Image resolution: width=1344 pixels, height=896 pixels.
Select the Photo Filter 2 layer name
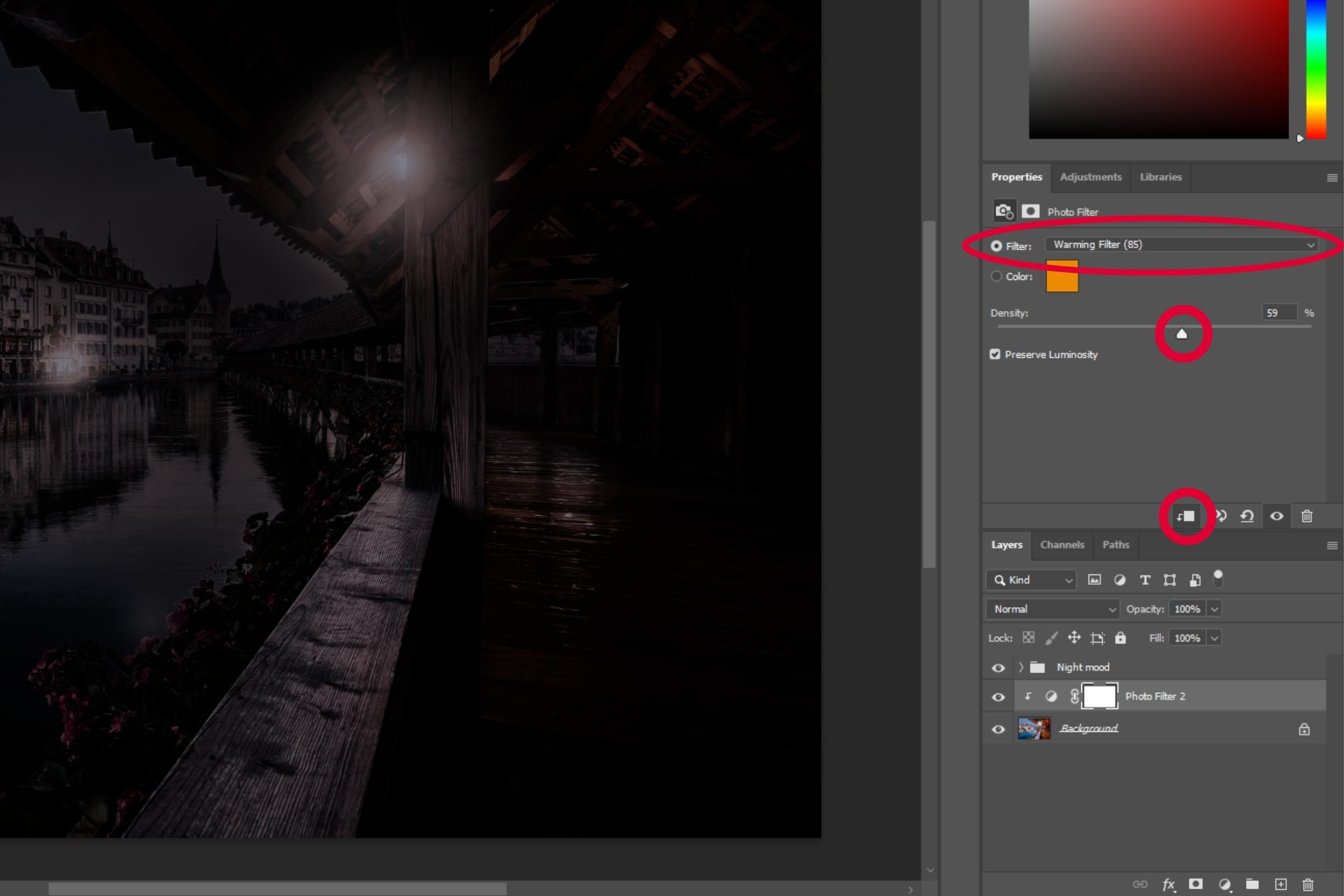click(x=1155, y=697)
